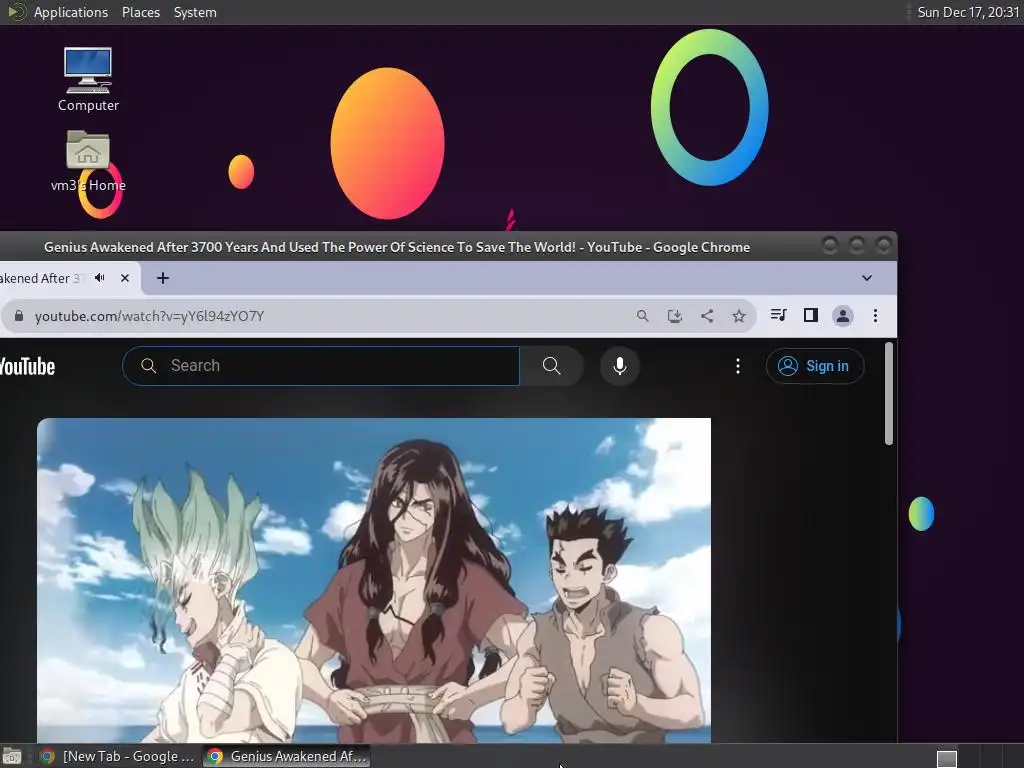Switch to New Tab Chrome taskbar window
This screenshot has width=1024, height=768.
[117, 756]
